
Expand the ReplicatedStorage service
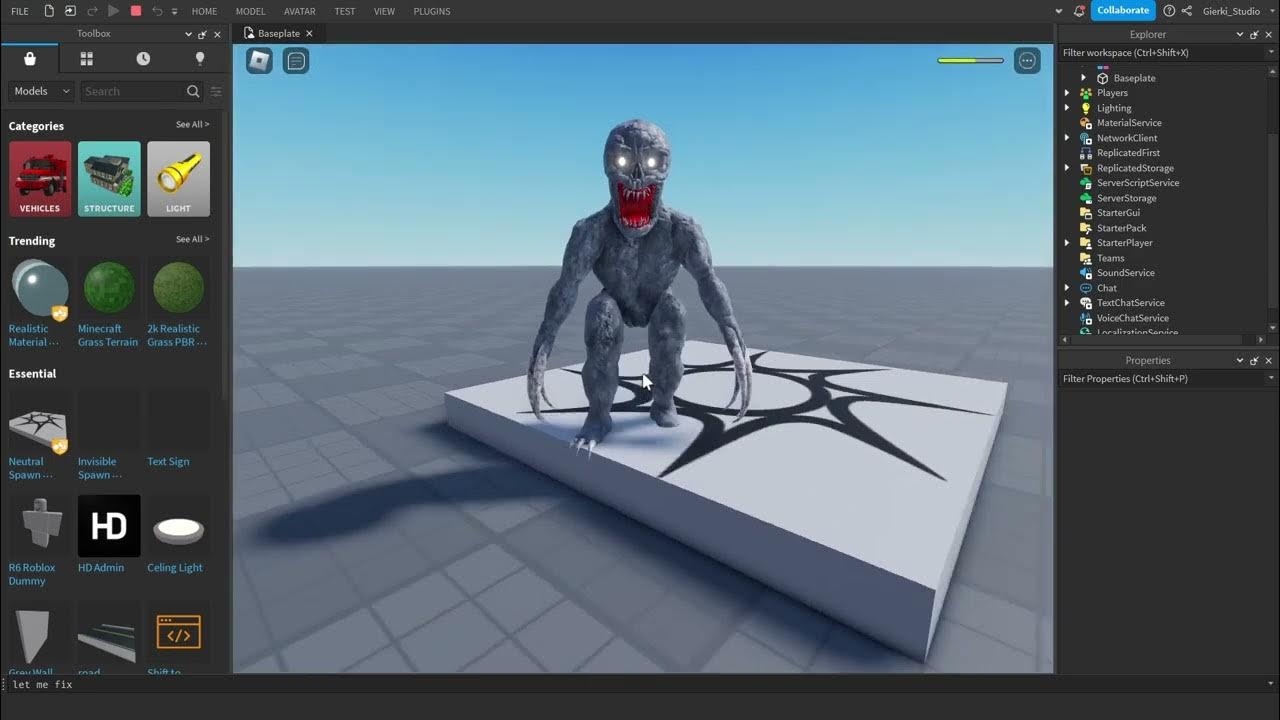(x=1067, y=168)
